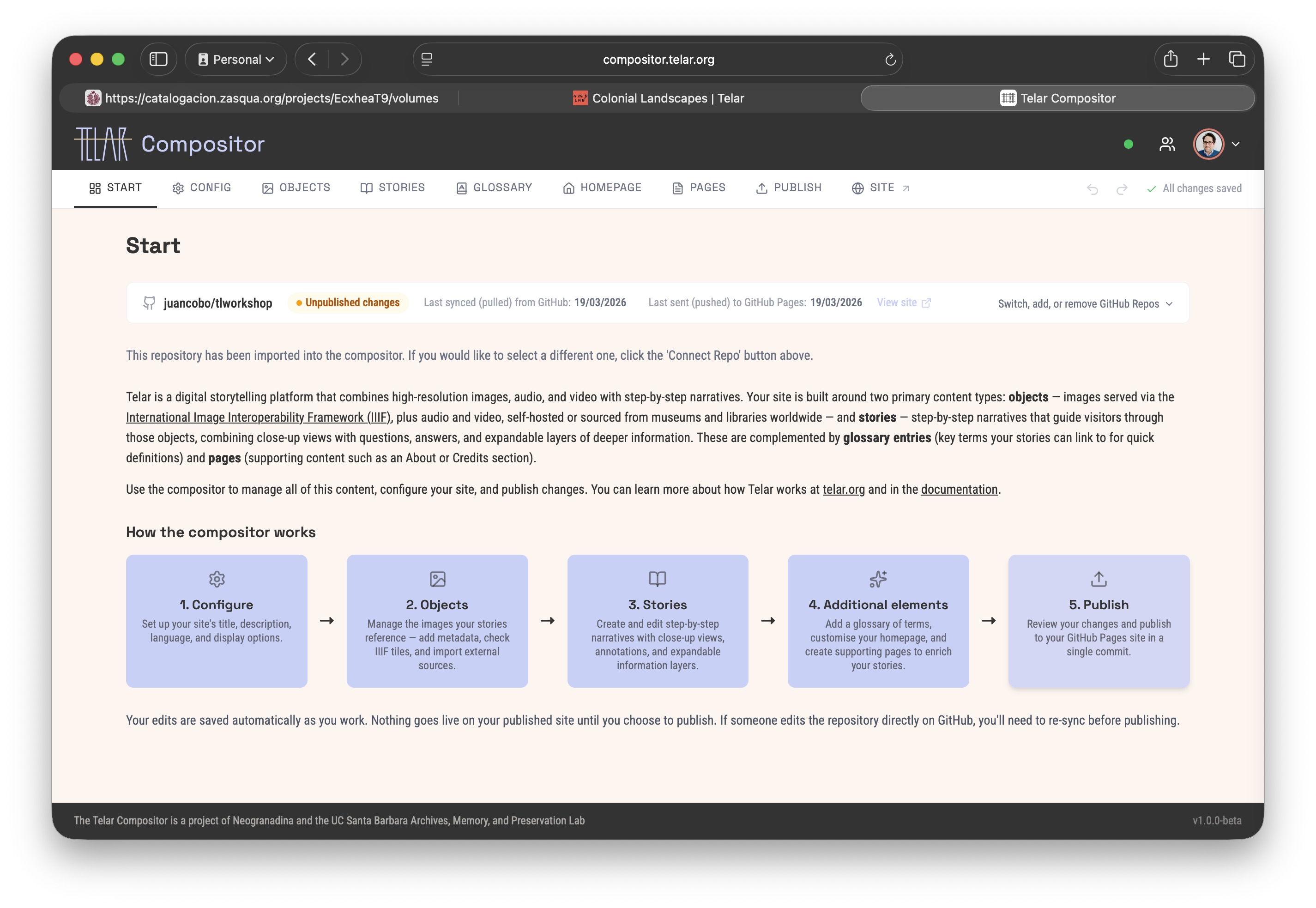Image resolution: width=1316 pixels, height=908 pixels.
Task: Open the GLOSSARY tab
Action: point(494,188)
